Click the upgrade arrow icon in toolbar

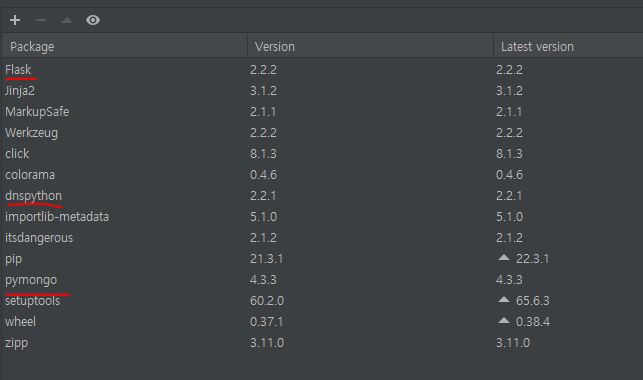click(x=67, y=20)
